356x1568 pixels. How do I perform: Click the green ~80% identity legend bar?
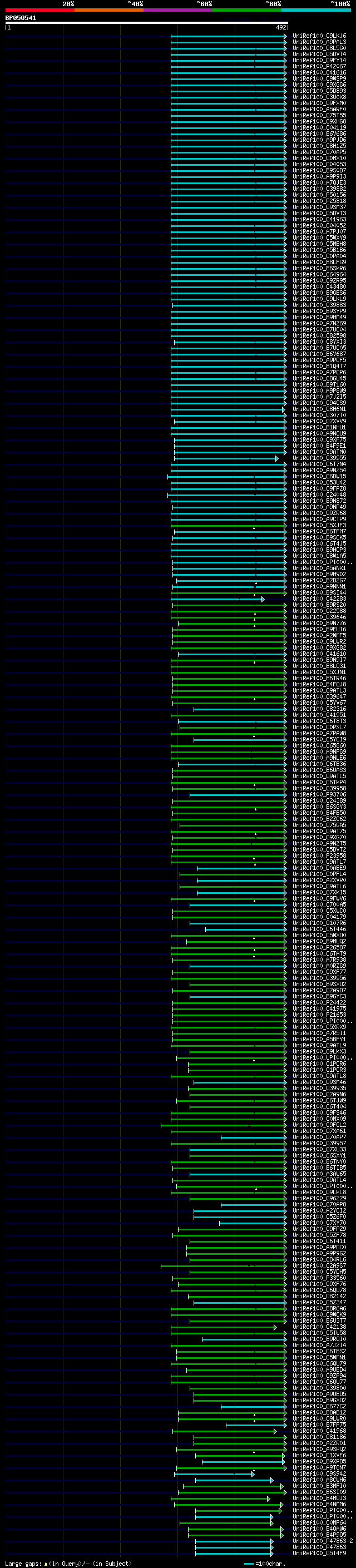[x=247, y=10]
